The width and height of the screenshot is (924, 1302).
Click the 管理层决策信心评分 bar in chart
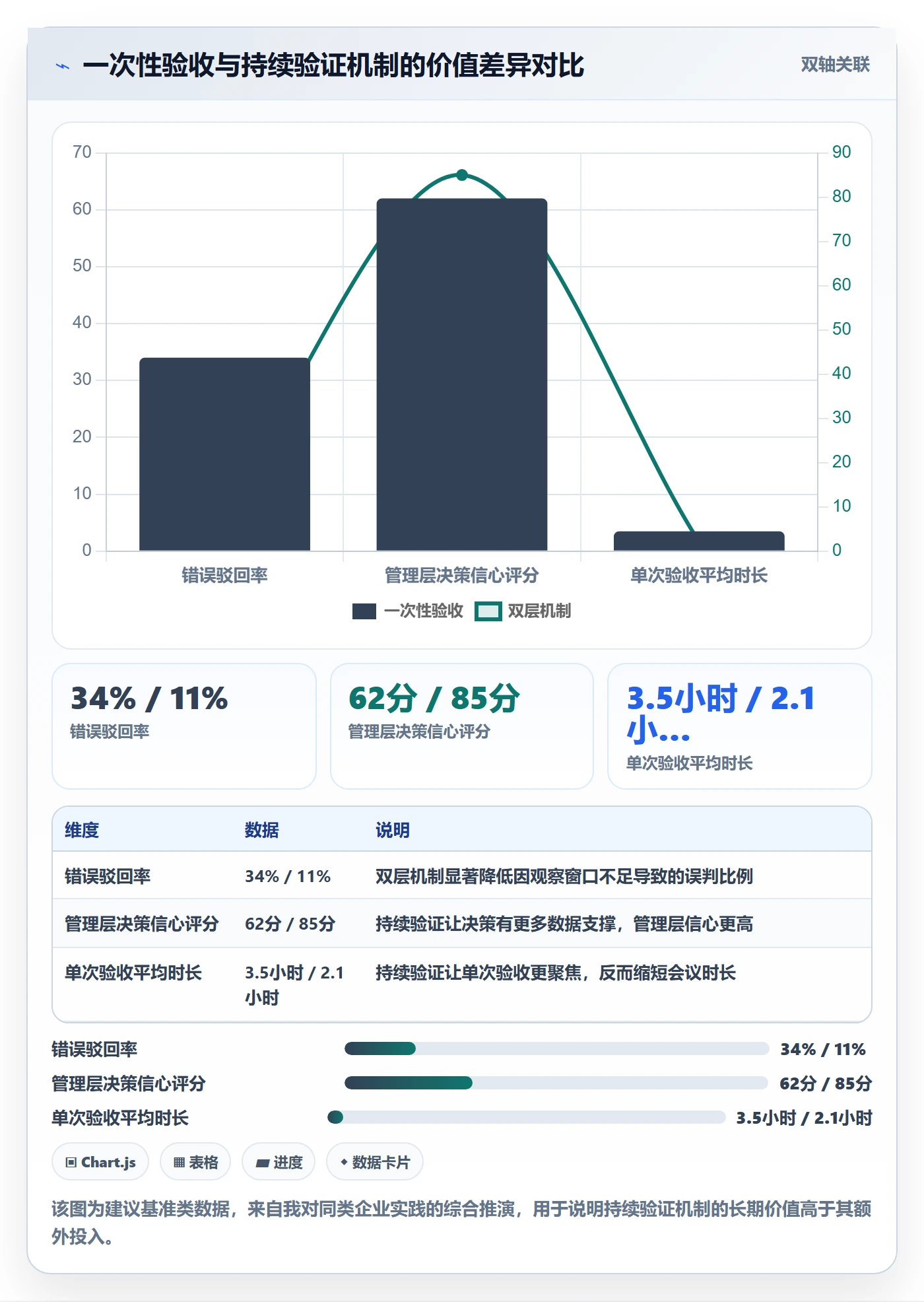(462, 374)
